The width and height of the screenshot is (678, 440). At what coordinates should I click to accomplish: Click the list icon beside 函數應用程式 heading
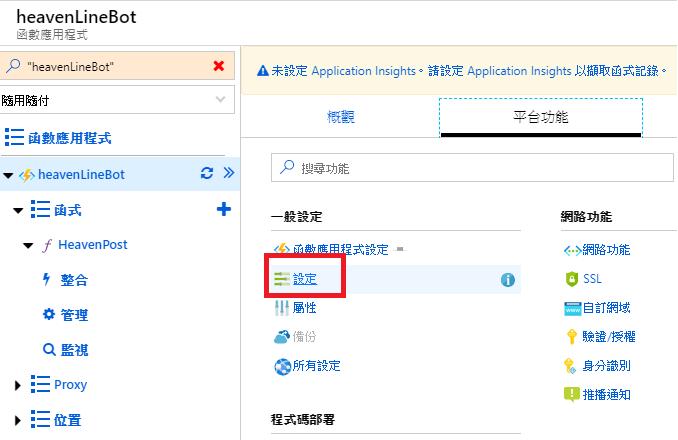(x=14, y=137)
